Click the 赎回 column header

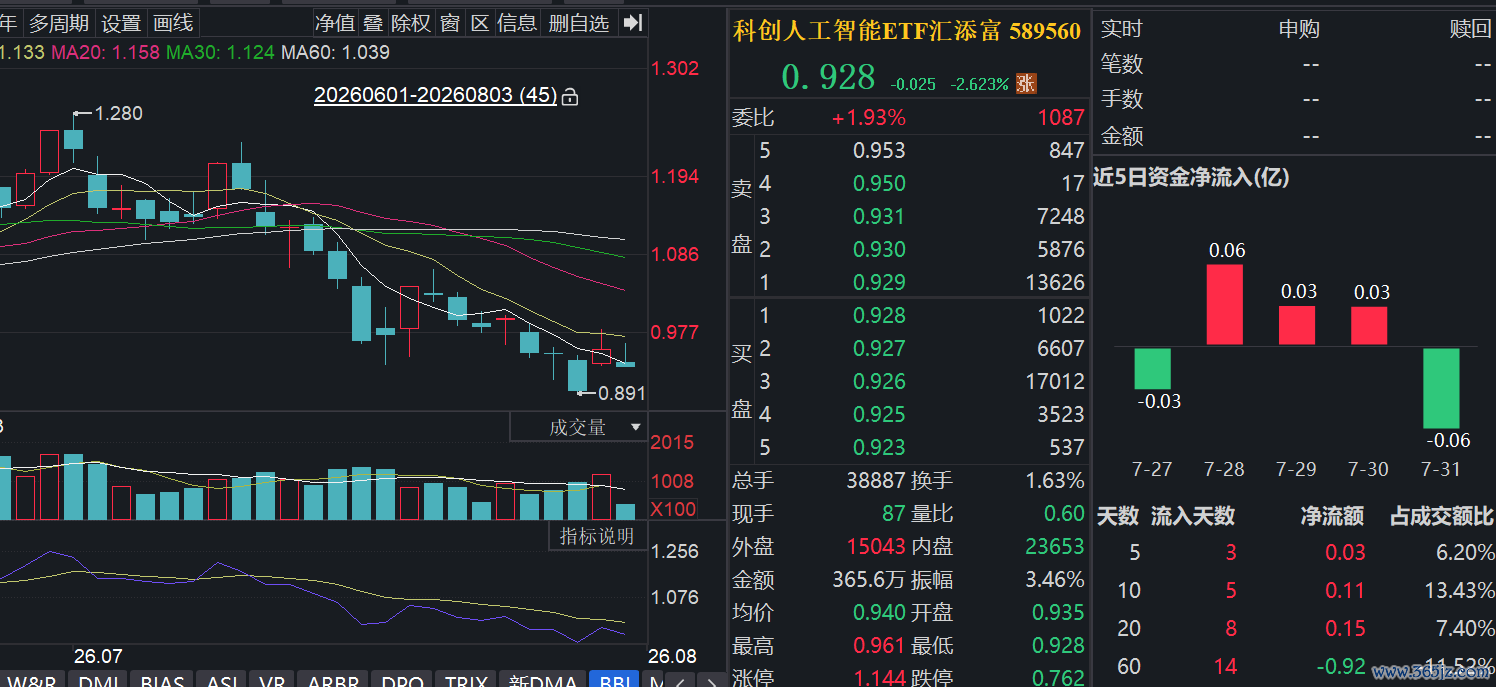1470,30
